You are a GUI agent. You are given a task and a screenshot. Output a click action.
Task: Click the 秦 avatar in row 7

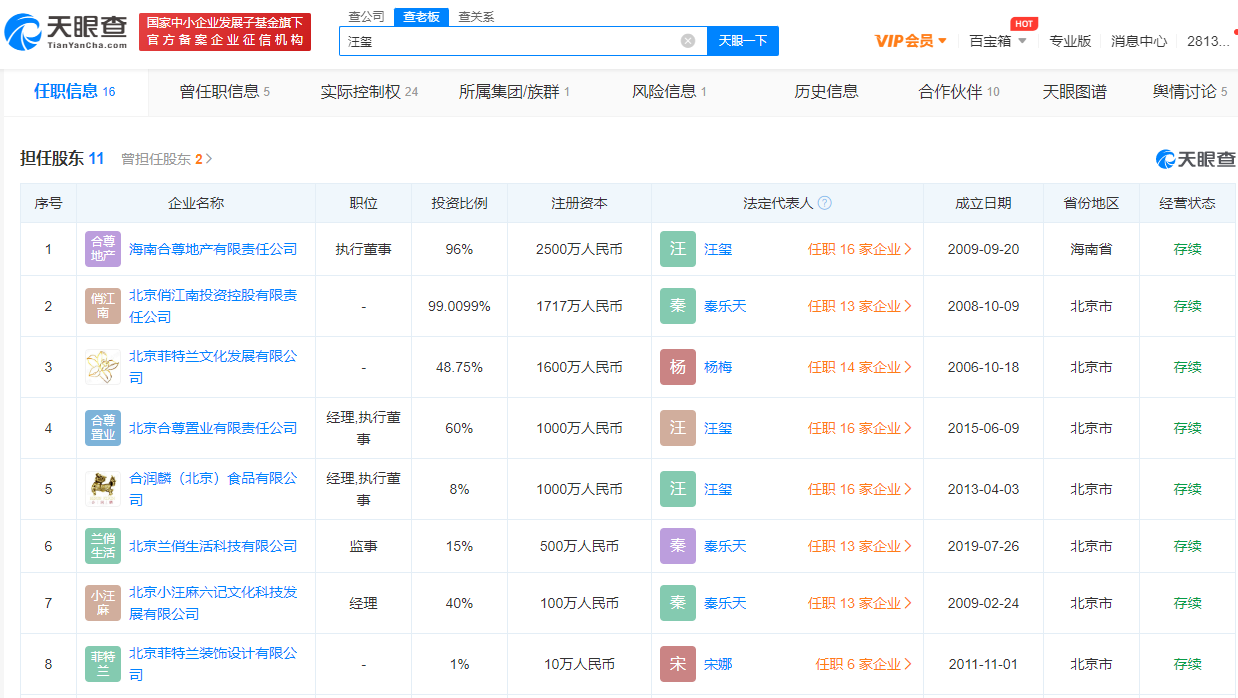tap(678, 603)
